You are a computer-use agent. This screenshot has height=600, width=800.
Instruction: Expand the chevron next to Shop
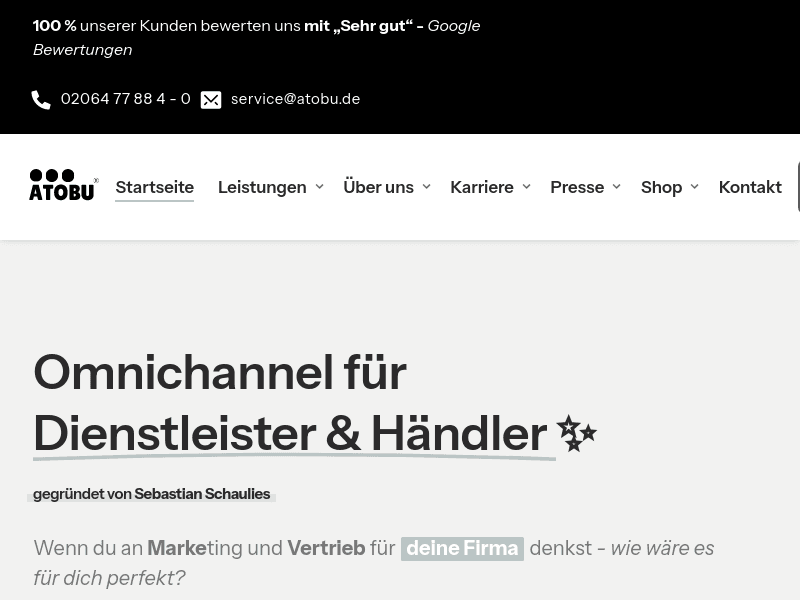coord(694,187)
